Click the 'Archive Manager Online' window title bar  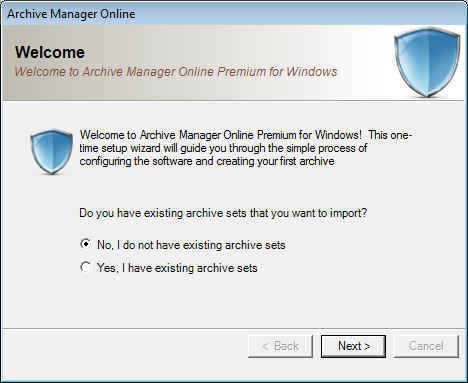pyautogui.click(x=234, y=14)
